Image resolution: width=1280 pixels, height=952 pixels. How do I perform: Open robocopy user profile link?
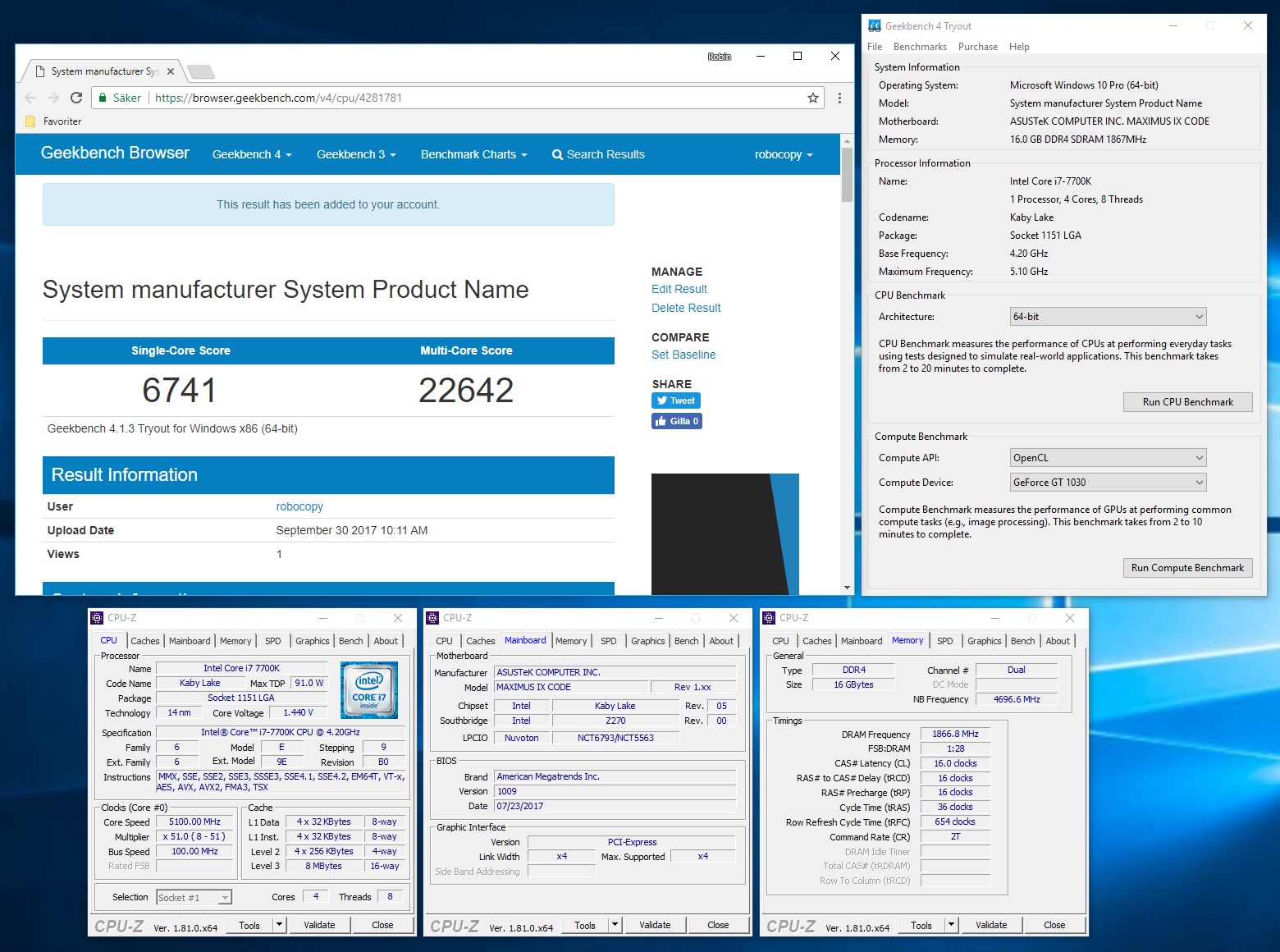[x=299, y=506]
